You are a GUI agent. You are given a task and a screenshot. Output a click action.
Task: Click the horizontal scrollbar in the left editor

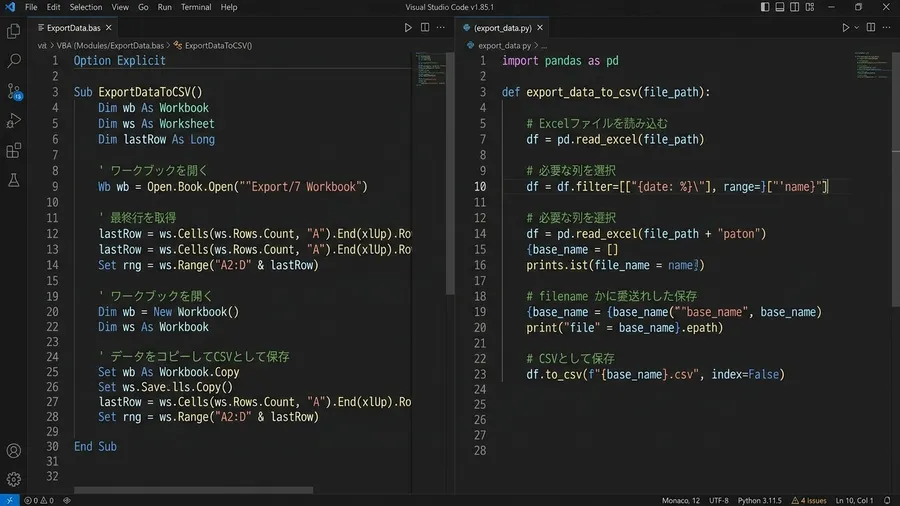[x=193, y=490]
